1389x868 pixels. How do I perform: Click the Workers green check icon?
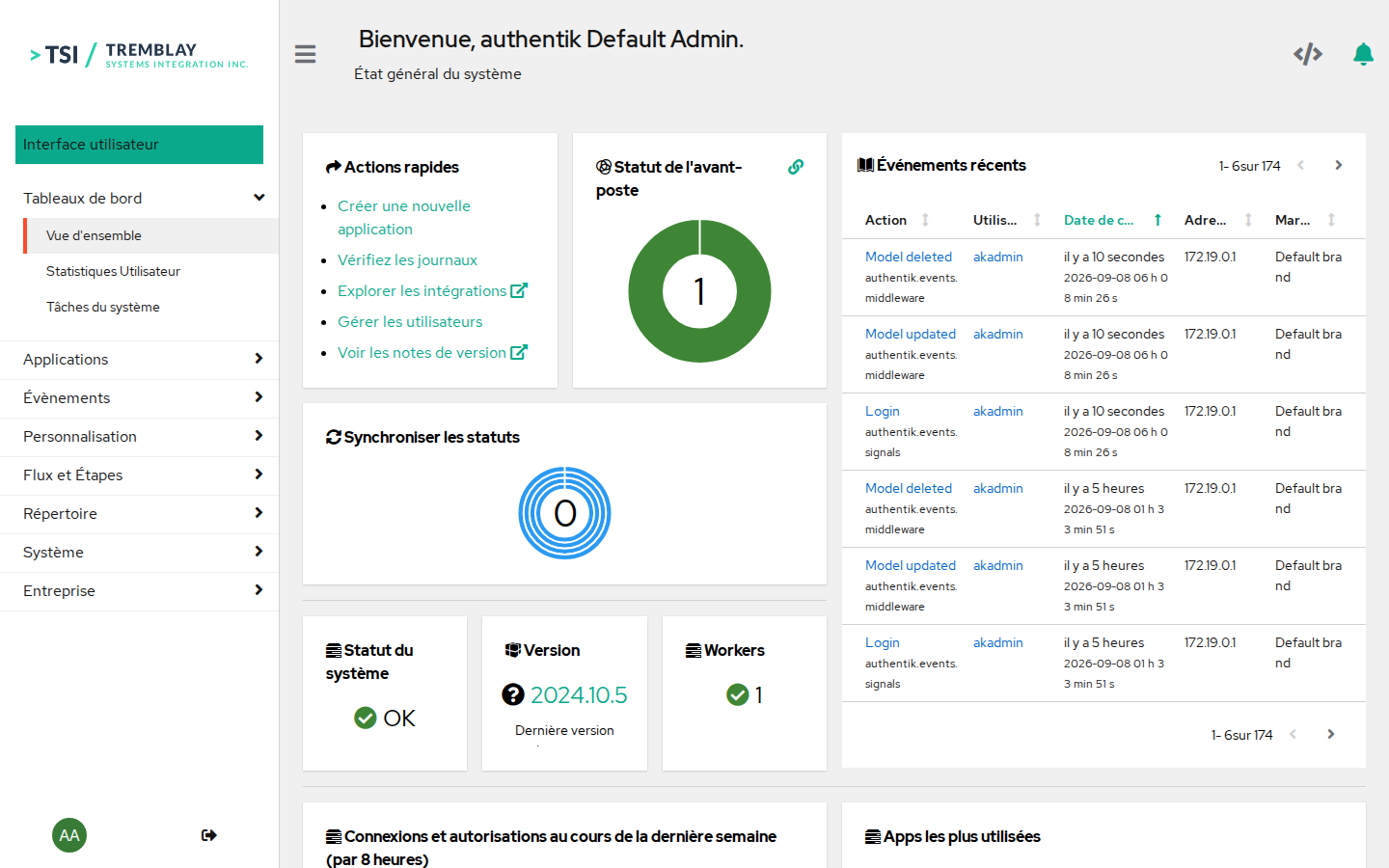738,694
